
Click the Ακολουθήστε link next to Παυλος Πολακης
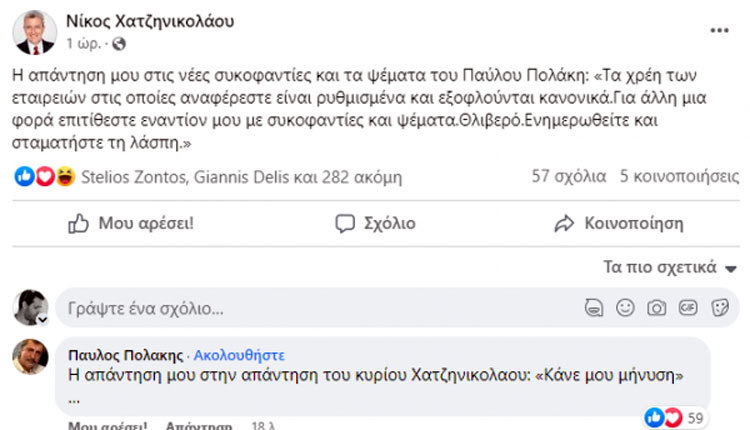pos(239,354)
